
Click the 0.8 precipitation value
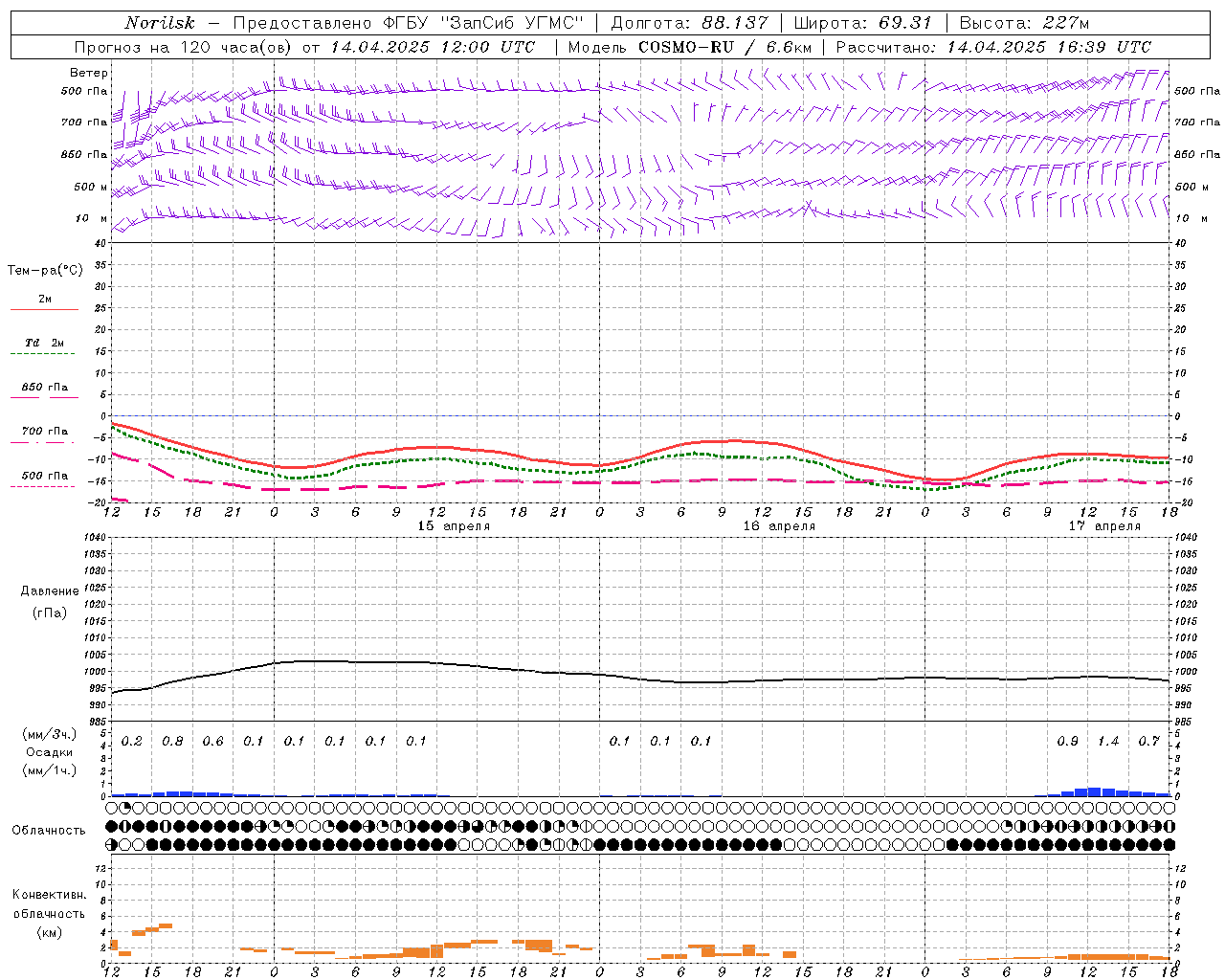172,742
